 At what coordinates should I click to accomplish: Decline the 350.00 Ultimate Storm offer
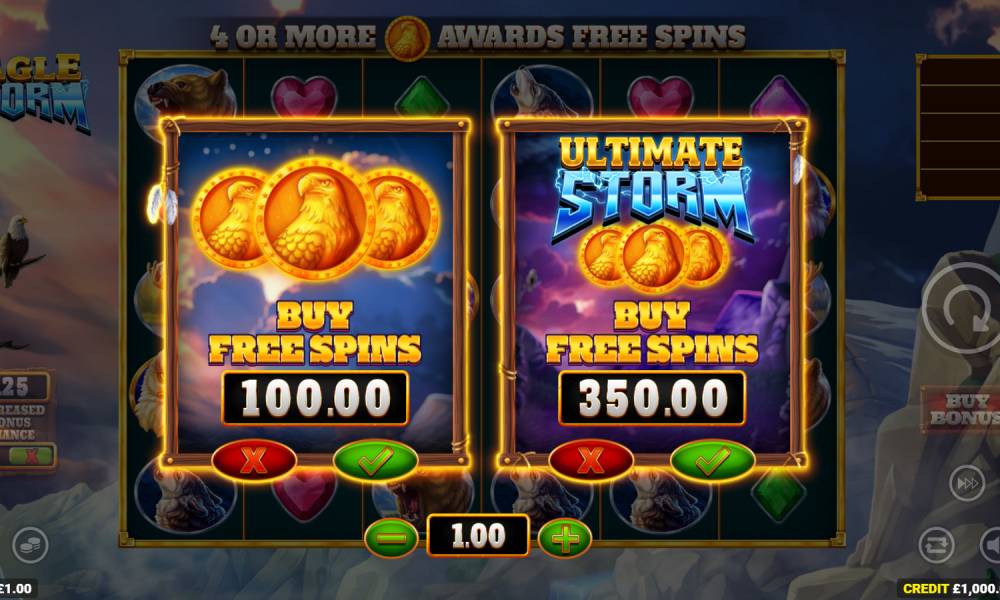(x=591, y=460)
